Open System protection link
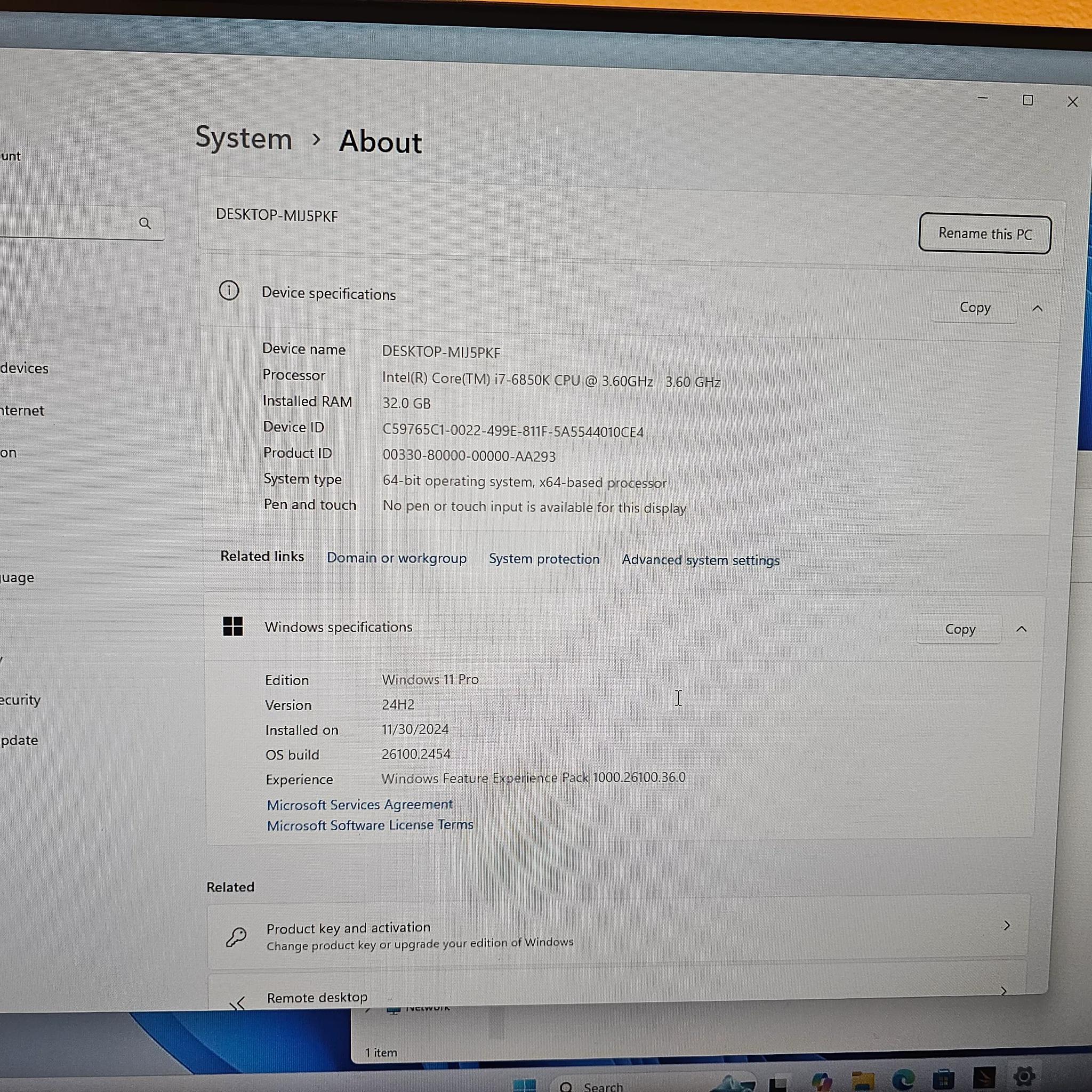 pos(544,559)
